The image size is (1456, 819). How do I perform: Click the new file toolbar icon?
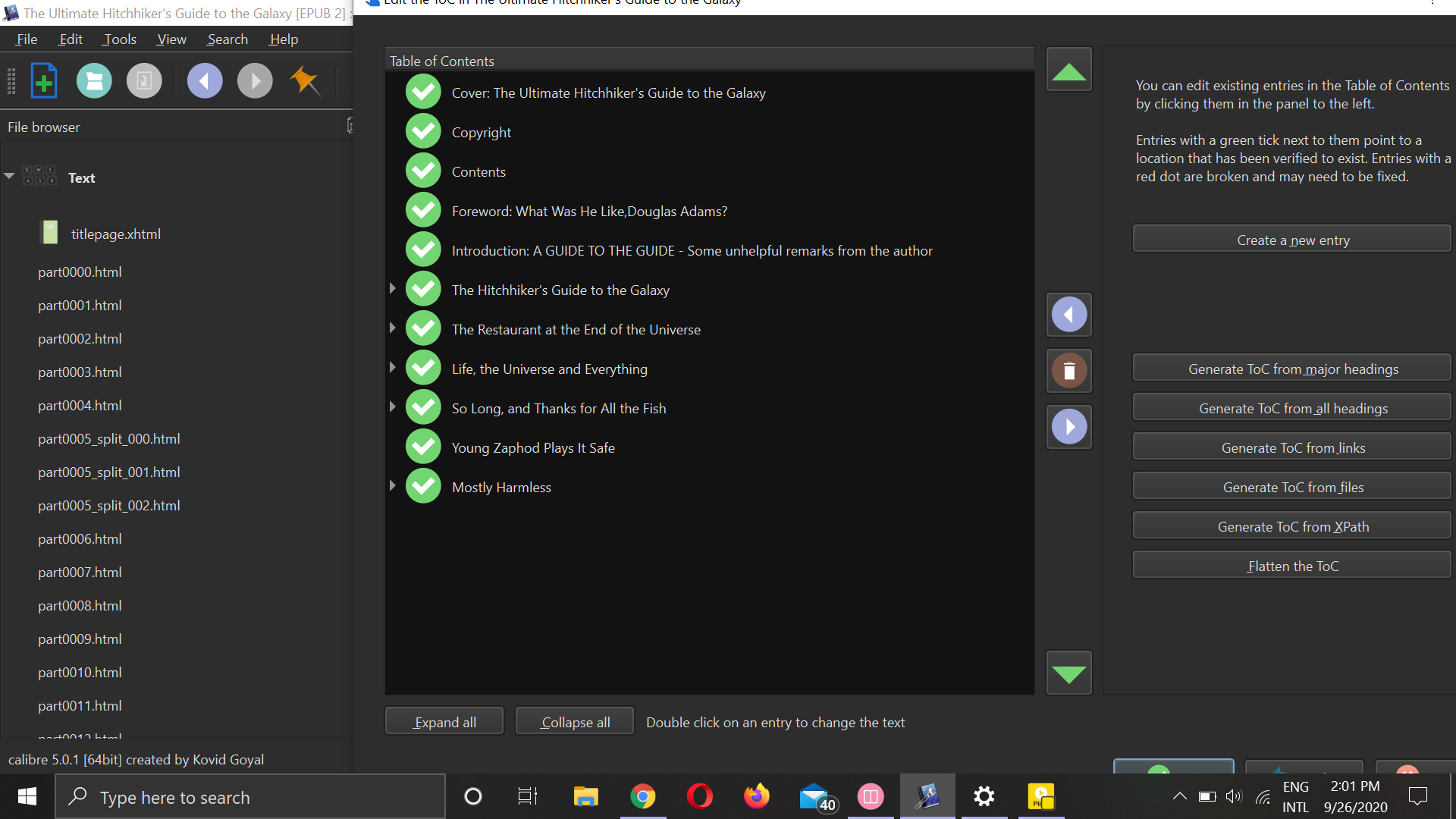[44, 81]
